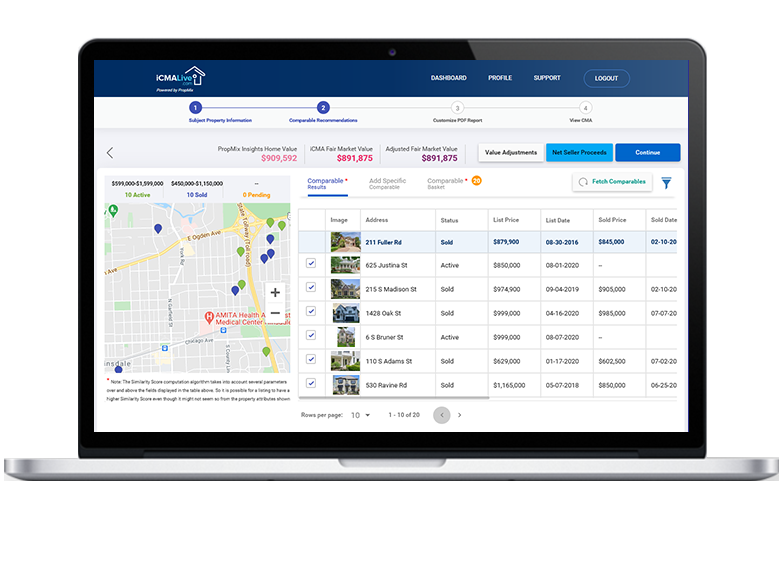
Task: Zoom out on the map
Action: [275, 313]
